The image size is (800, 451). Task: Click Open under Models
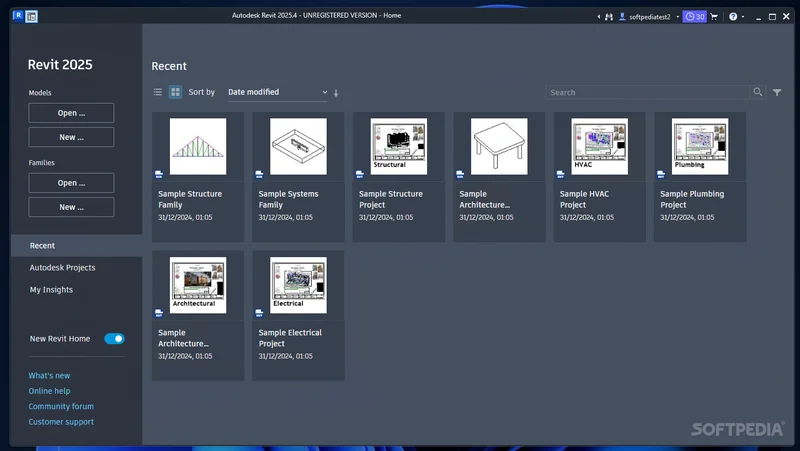[71, 113]
